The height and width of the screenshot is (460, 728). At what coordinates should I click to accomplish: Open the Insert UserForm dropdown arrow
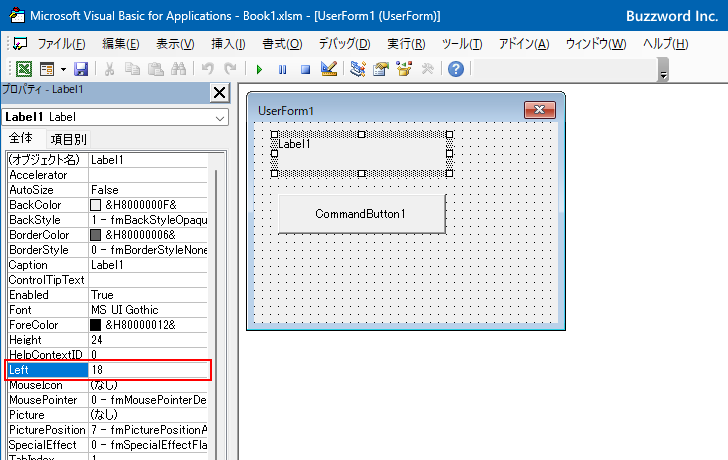[63, 70]
